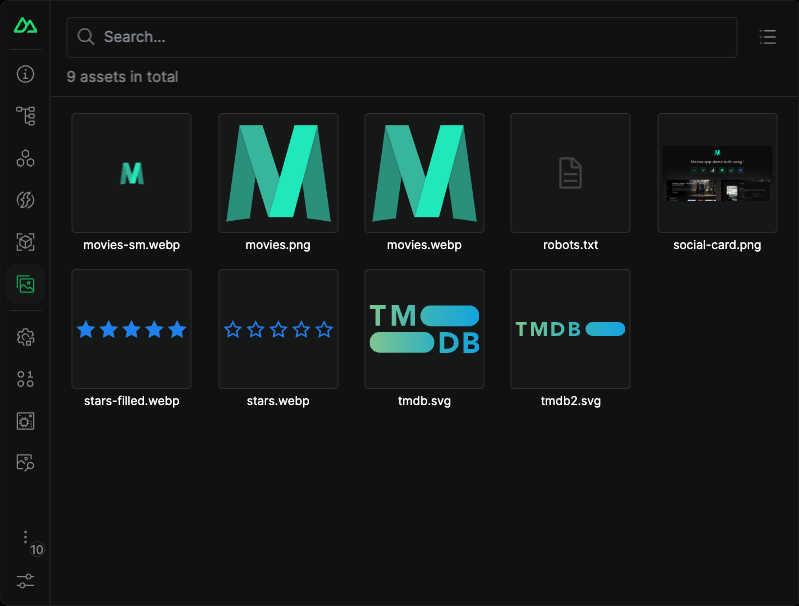Screen dimensions: 799x606
Task: Focus the Search assets field
Action: point(402,37)
